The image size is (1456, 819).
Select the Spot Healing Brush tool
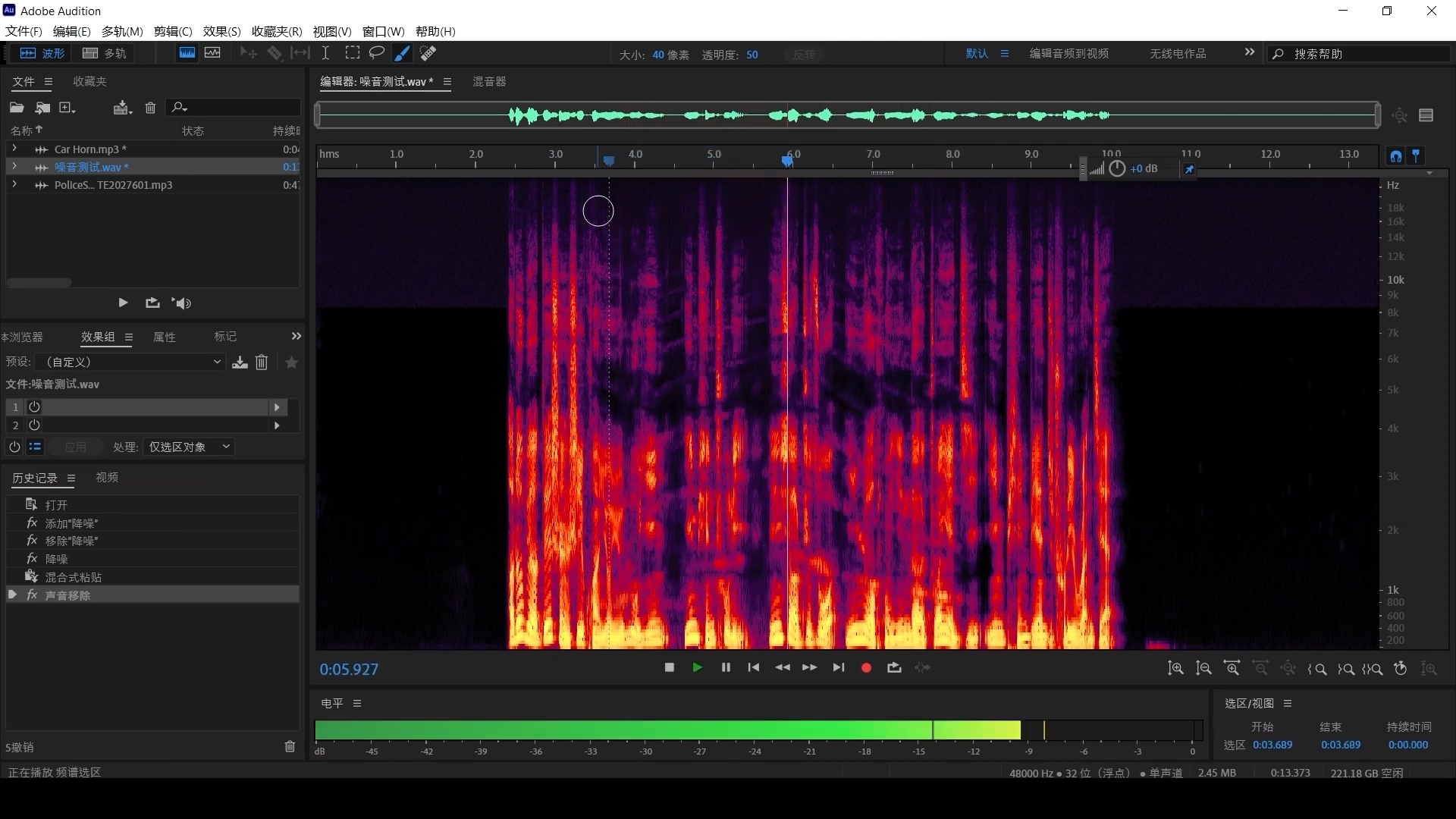[428, 53]
